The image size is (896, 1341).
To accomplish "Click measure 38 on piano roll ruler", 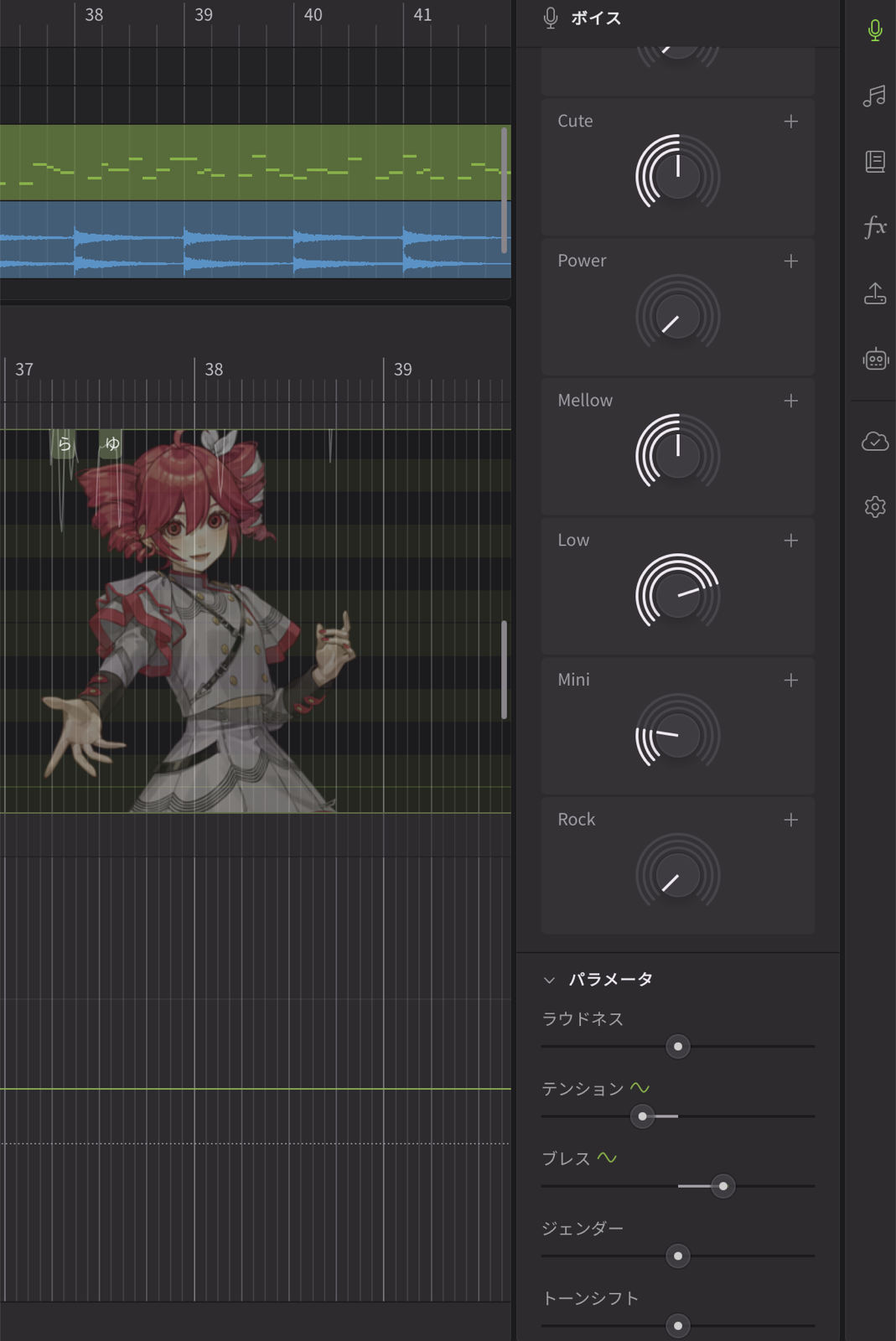I will pos(214,370).
